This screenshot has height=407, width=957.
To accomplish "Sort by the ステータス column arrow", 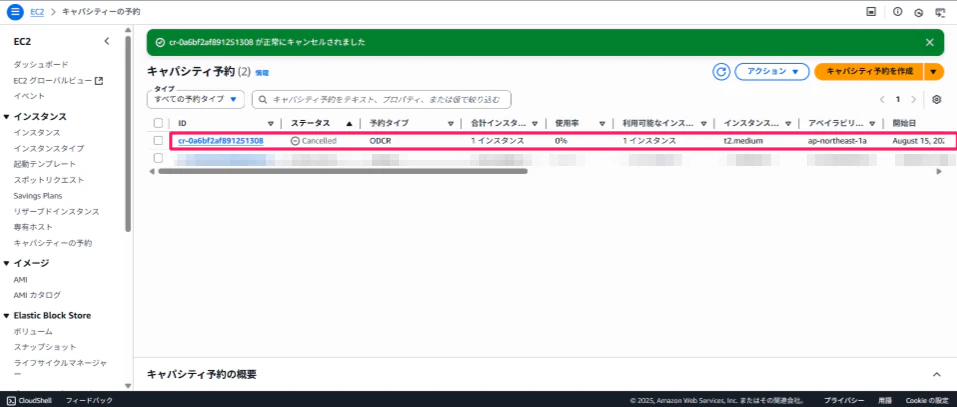I will 349,123.
